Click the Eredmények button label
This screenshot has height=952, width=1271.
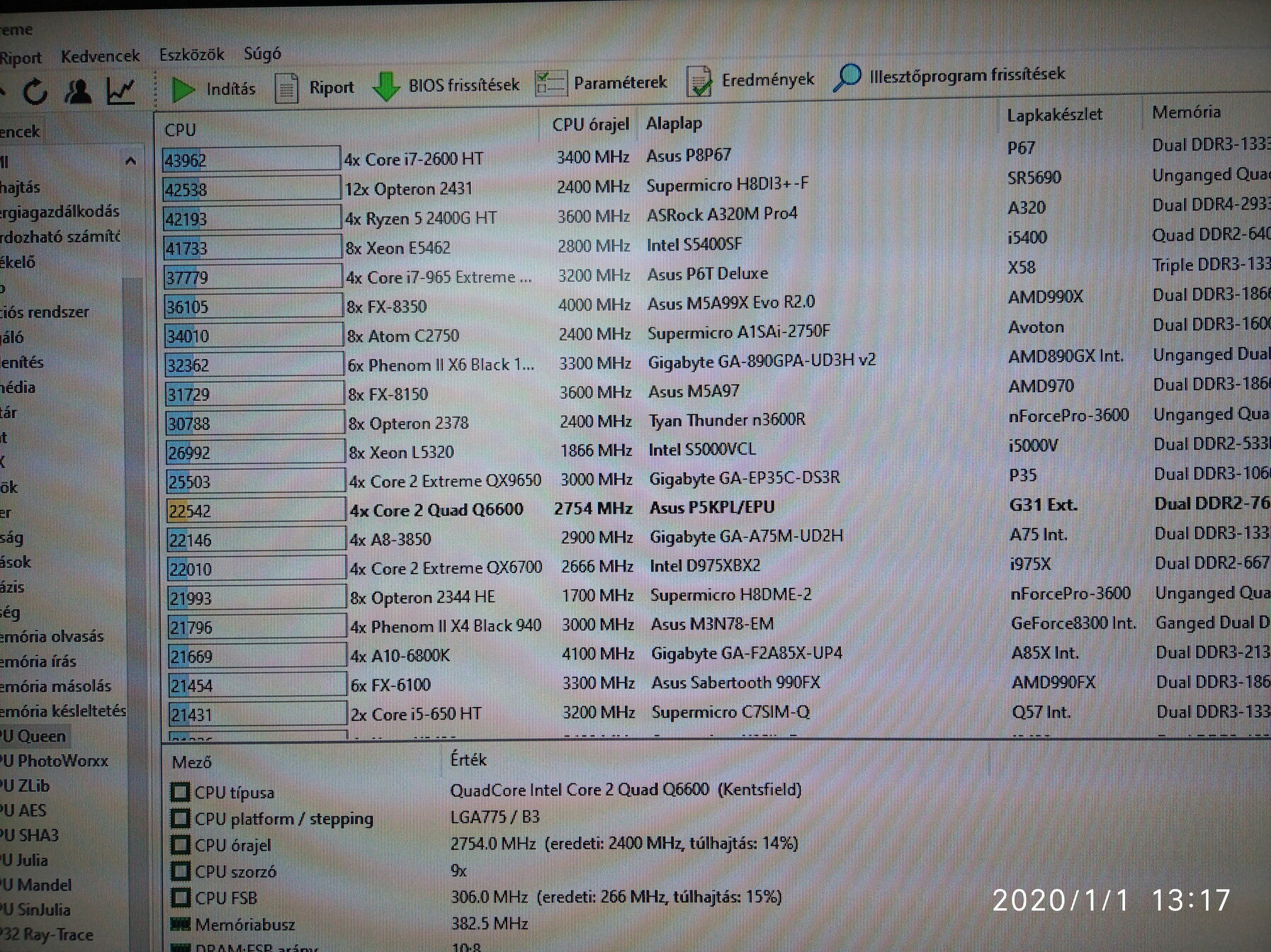click(x=768, y=79)
